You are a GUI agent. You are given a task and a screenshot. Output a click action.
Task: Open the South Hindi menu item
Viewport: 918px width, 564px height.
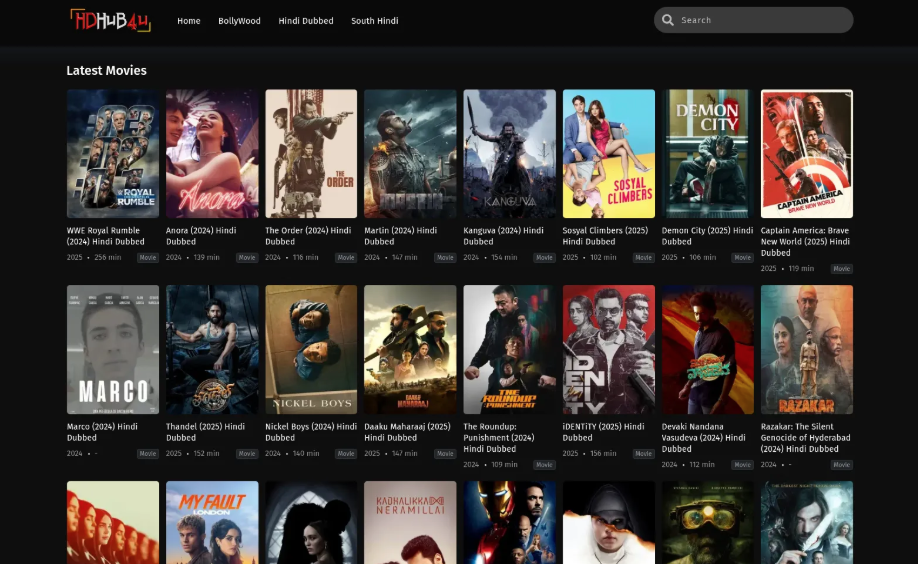[375, 20]
